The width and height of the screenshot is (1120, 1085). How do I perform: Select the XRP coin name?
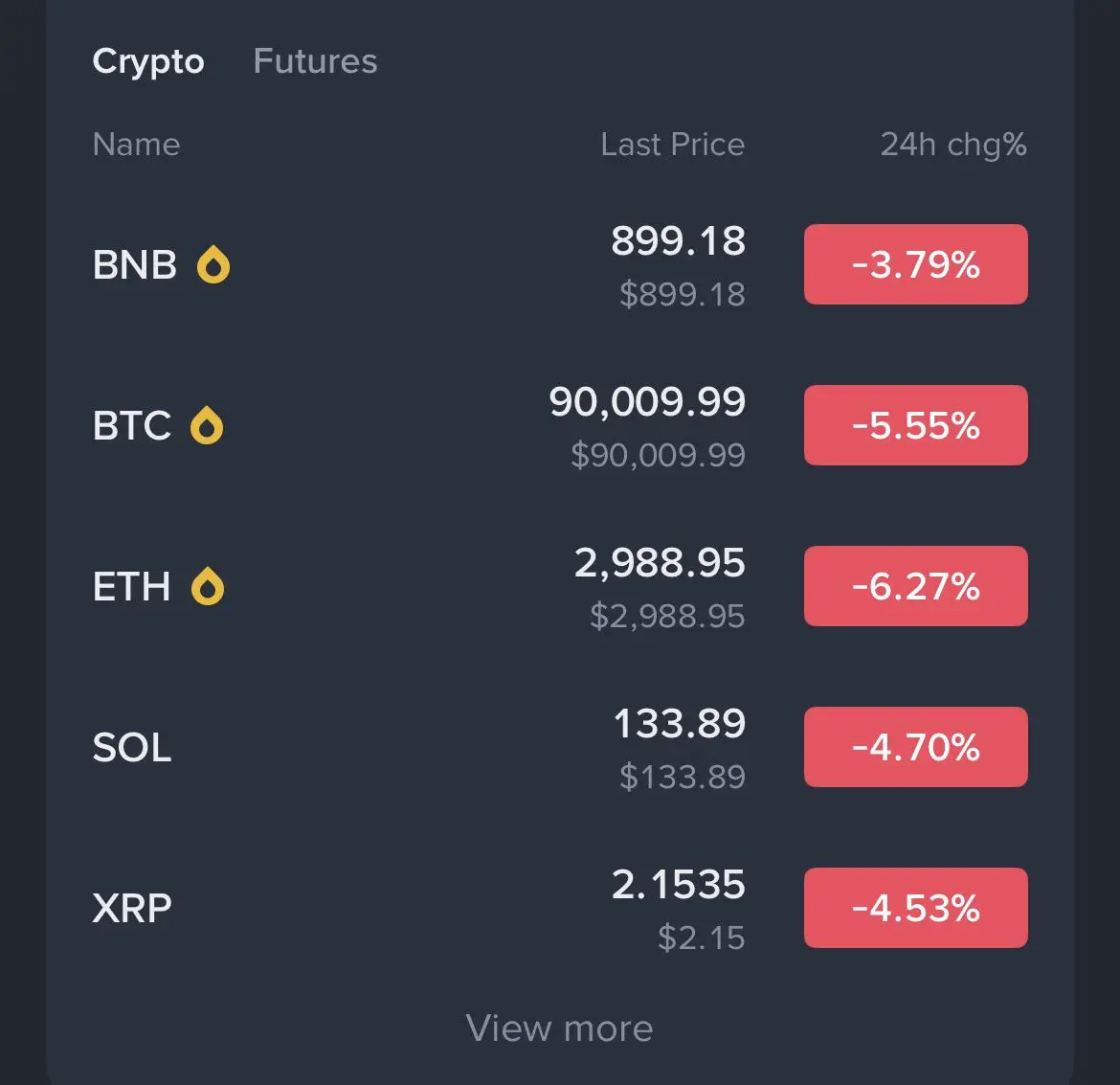click(132, 908)
